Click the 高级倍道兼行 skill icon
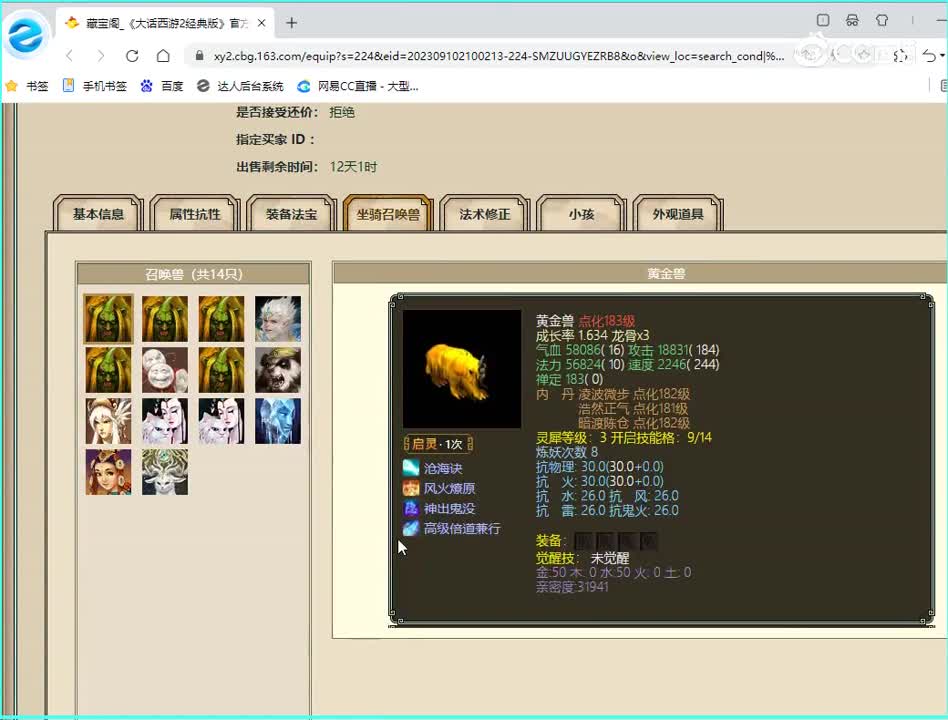This screenshot has width=948, height=720. tap(411, 528)
